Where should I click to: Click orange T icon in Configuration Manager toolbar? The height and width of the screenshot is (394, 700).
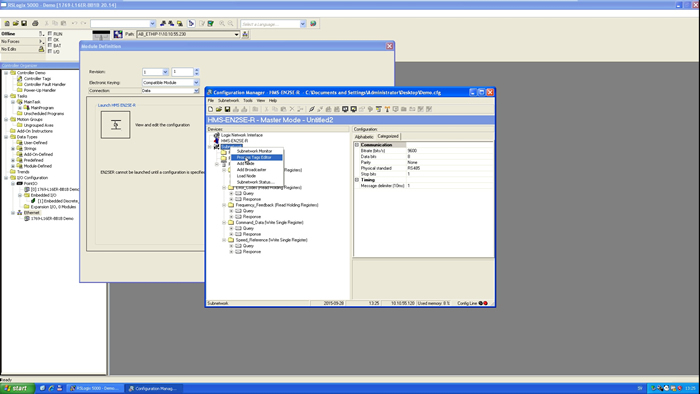click(387, 109)
